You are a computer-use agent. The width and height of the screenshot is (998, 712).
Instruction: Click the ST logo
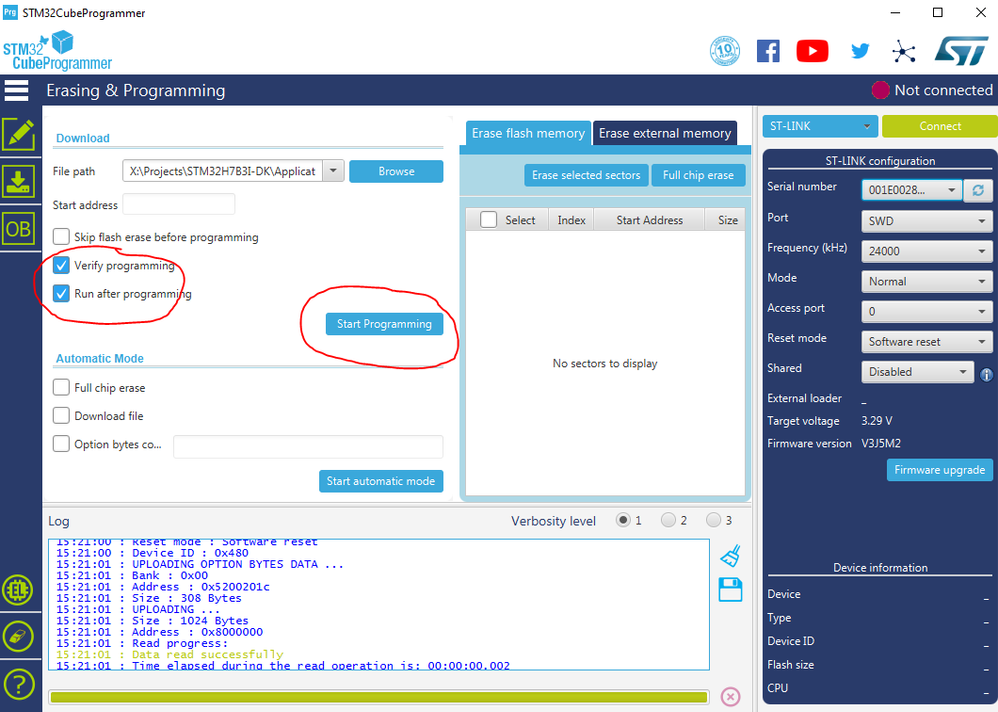click(x=961, y=50)
